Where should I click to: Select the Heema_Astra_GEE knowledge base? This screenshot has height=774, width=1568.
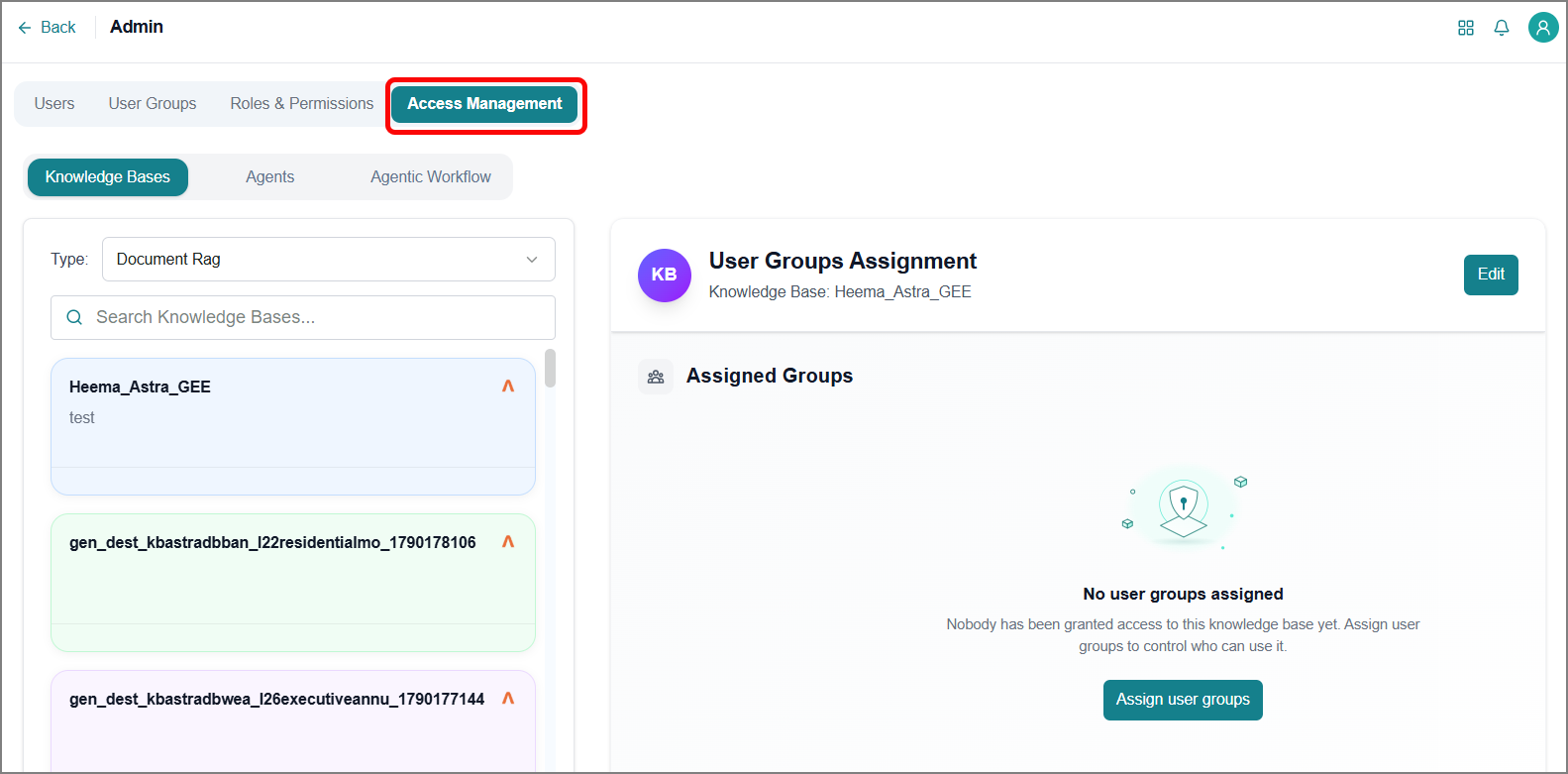[293, 426]
